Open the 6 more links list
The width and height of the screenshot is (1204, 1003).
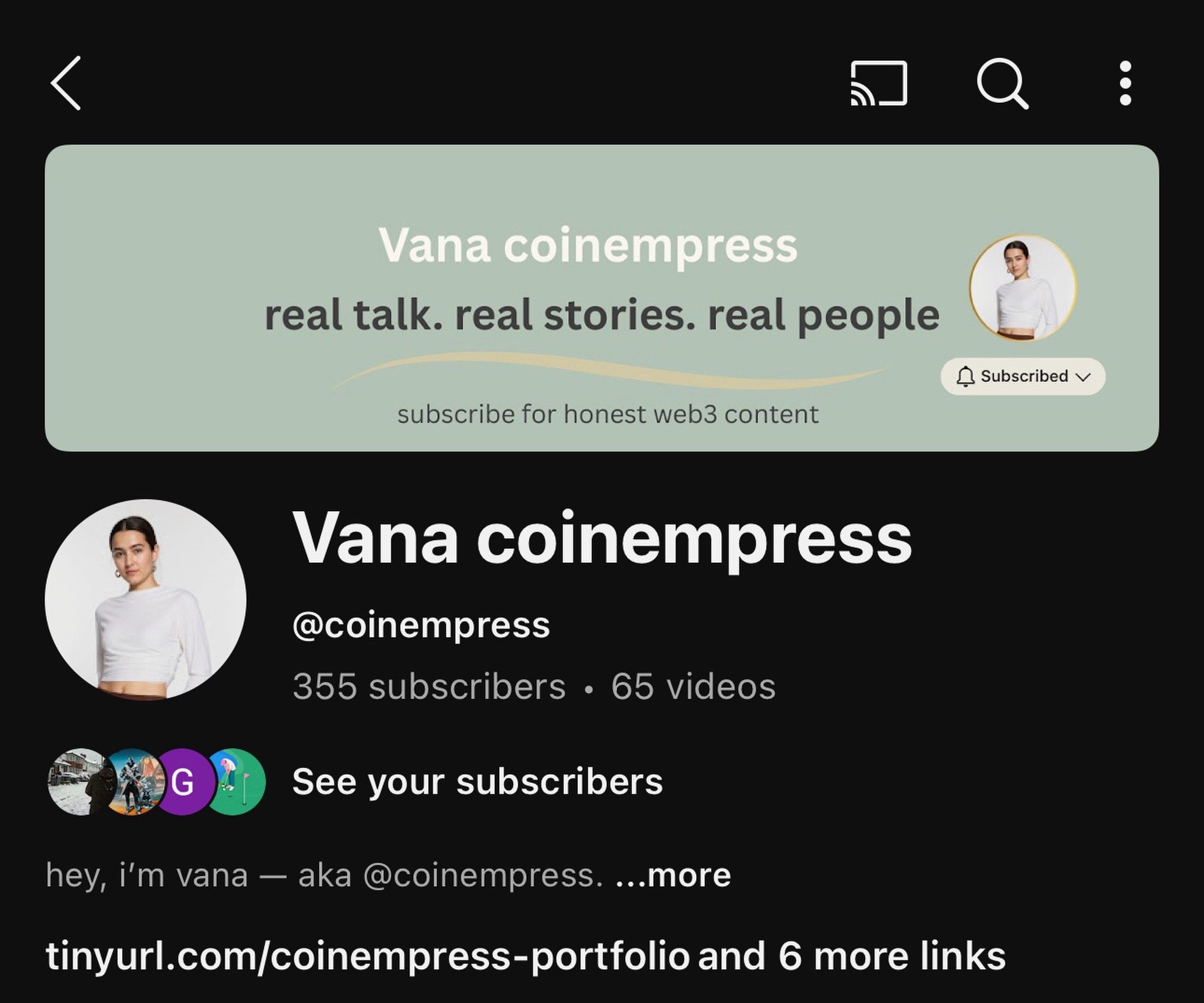click(852, 956)
